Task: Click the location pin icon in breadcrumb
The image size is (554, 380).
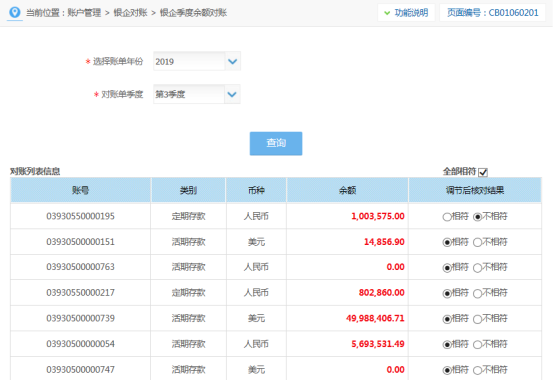Action: (14, 12)
